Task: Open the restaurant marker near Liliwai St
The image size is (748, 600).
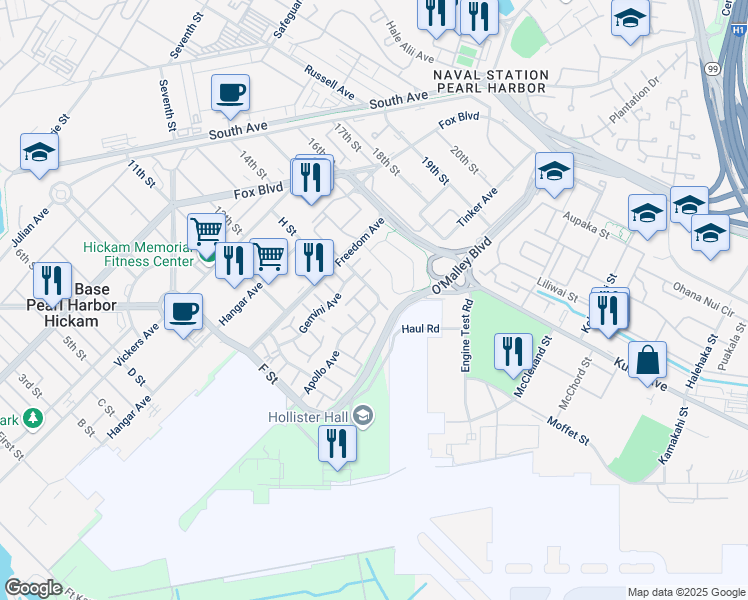Action: (609, 311)
